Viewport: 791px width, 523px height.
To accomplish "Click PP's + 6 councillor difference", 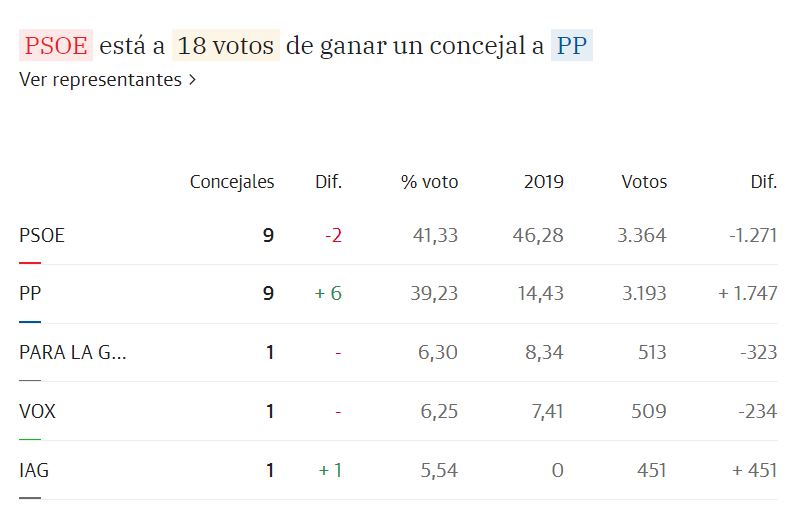I will (328, 294).
